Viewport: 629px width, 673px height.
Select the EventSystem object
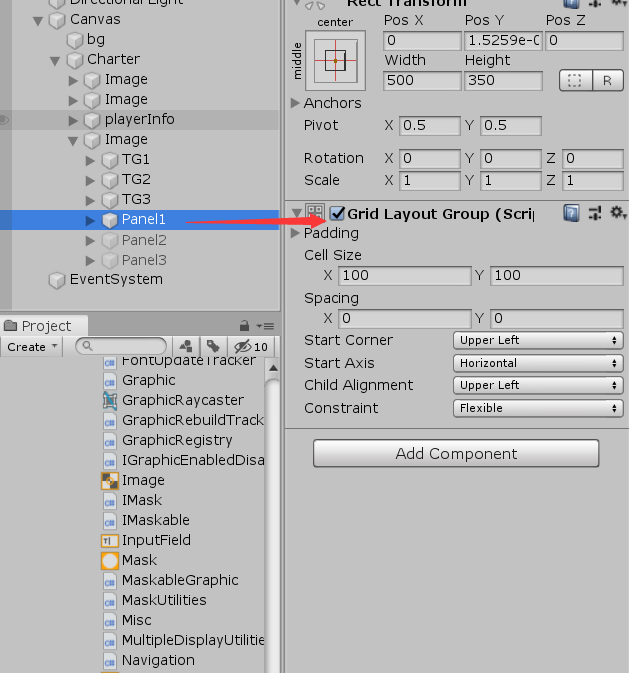click(x=116, y=279)
